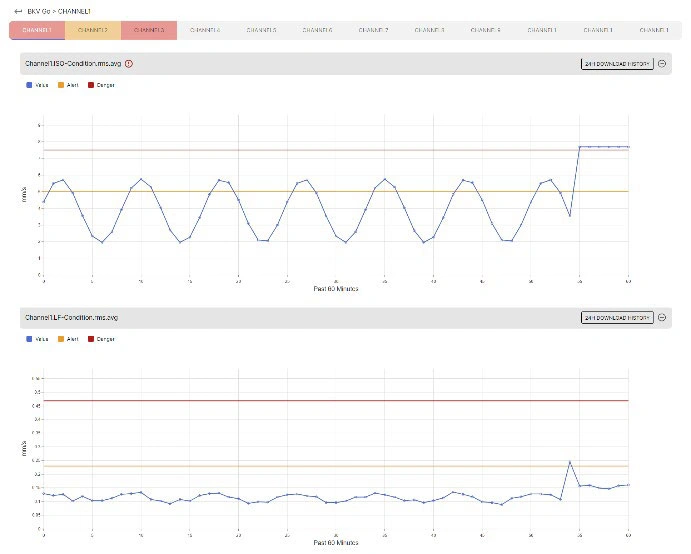This screenshot has height=554, width=691.
Task: Click the BKV Go breadcrumb link
Action: click(x=39, y=10)
